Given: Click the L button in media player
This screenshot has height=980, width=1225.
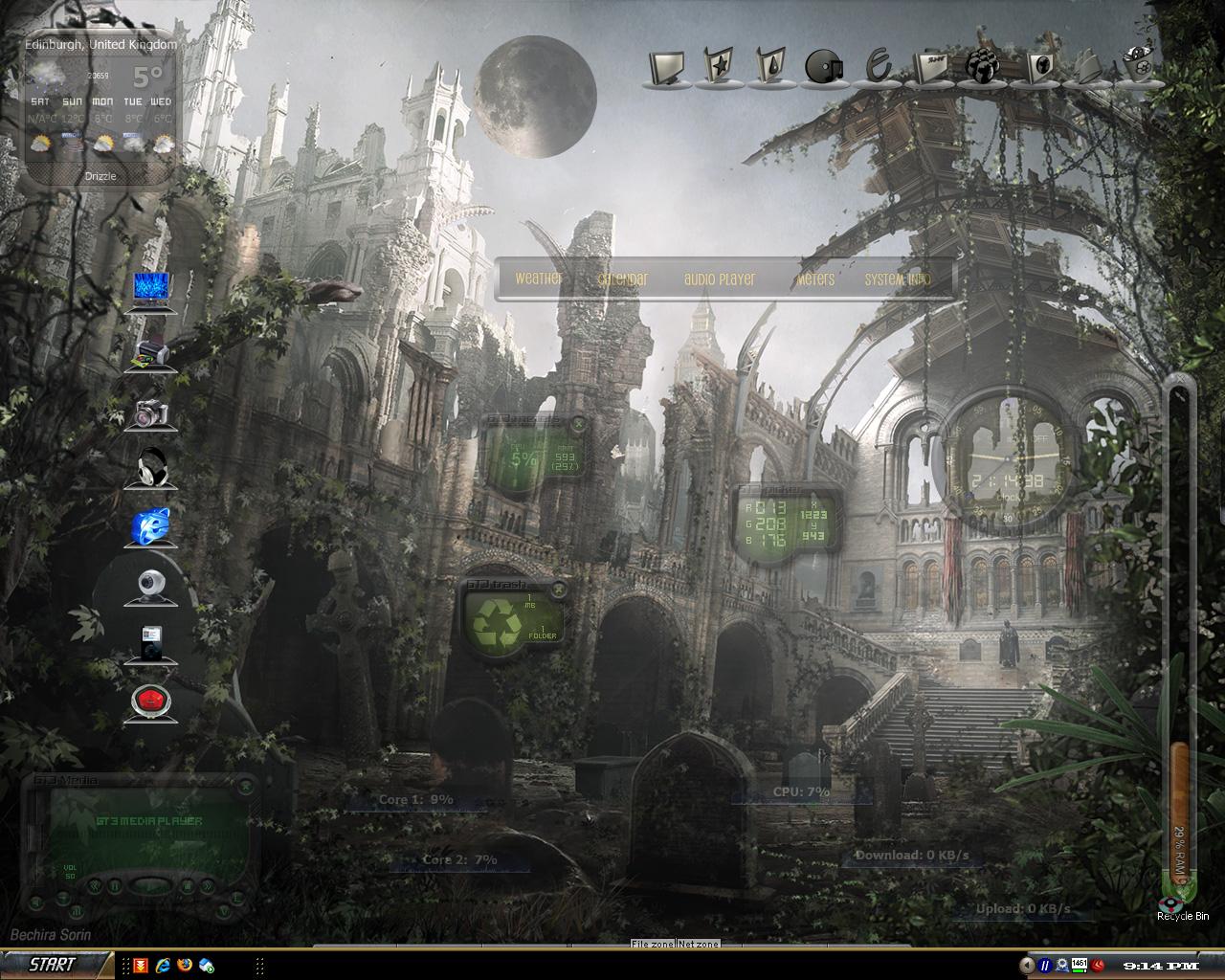Looking at the screenshot, I should coord(236,899).
